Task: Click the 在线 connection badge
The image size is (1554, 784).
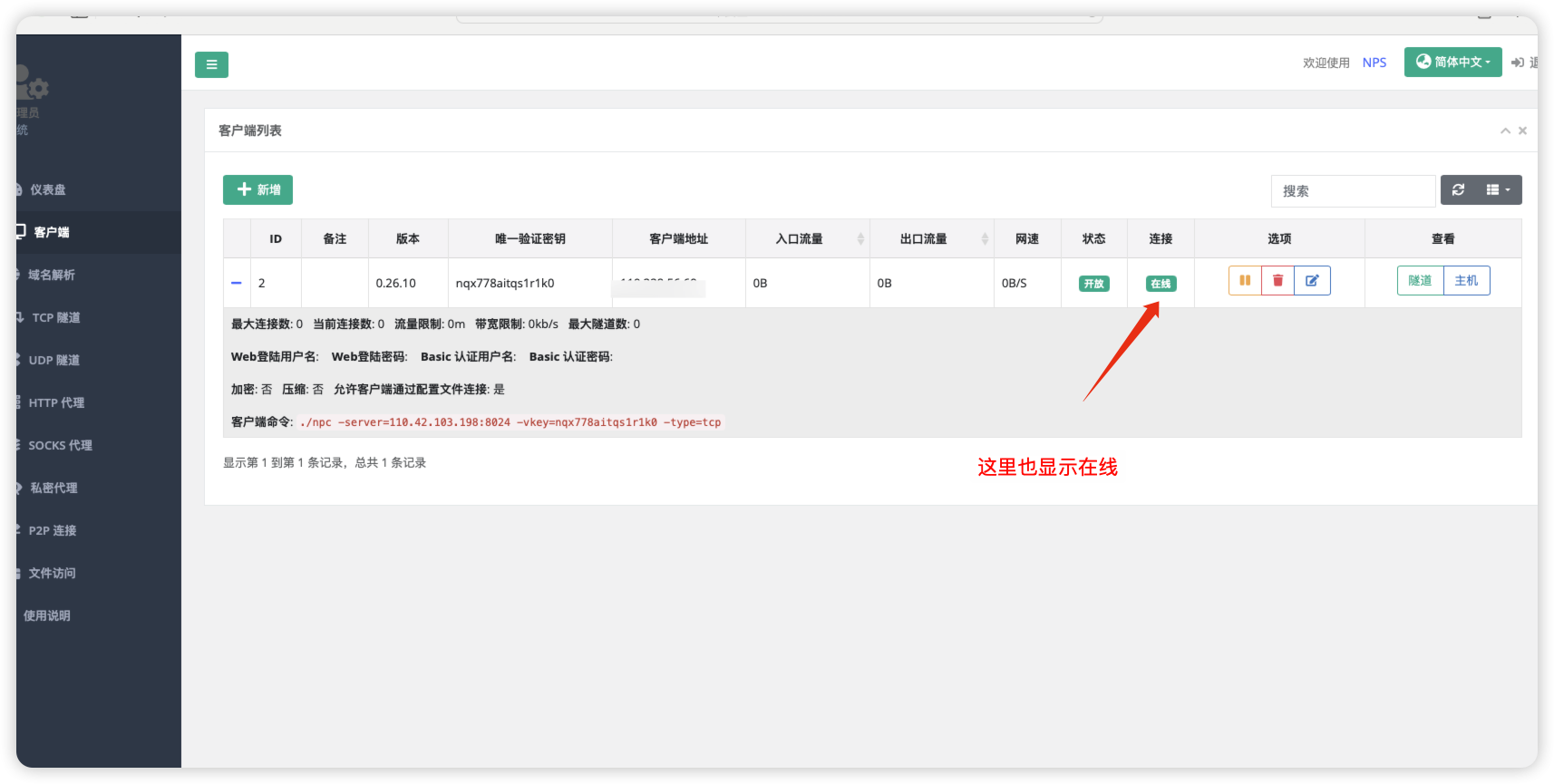Action: coord(1161,284)
